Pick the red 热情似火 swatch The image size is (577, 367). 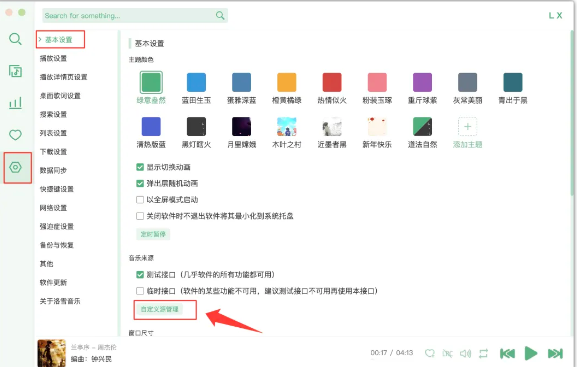pos(332,82)
